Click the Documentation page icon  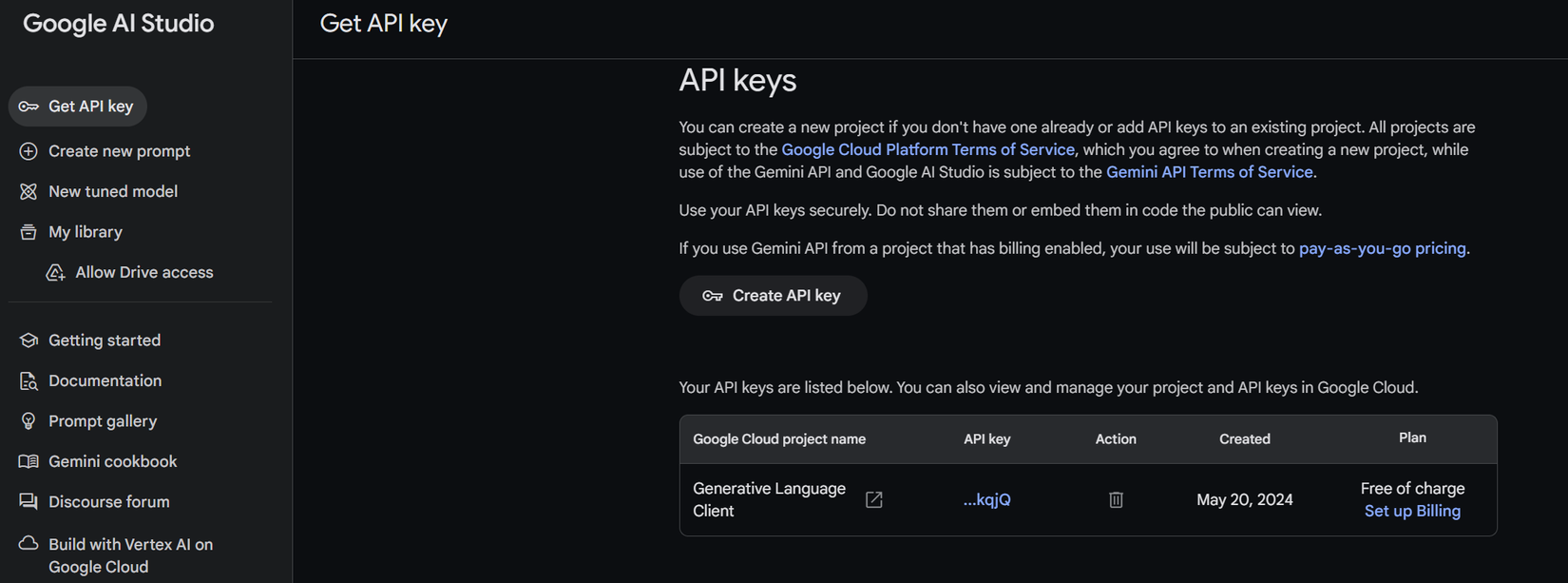point(29,381)
